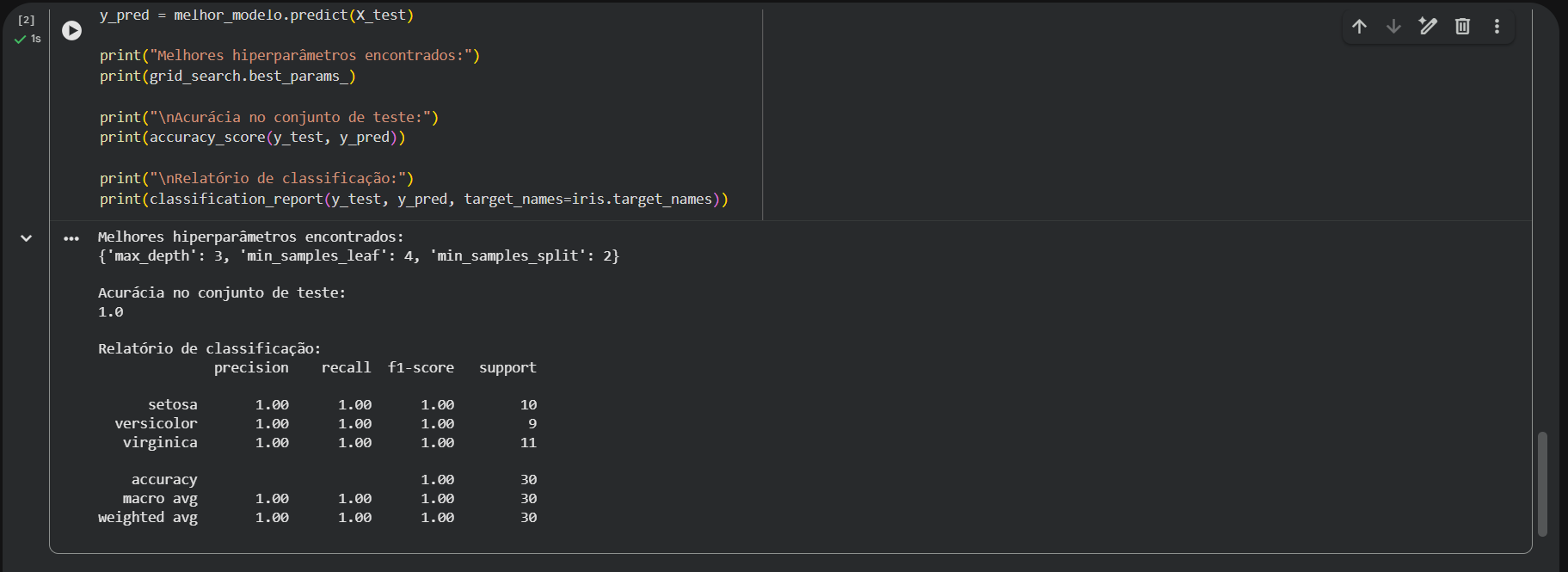This screenshot has height=572, width=1568.
Task: Move the cell up
Action: tap(1359, 27)
